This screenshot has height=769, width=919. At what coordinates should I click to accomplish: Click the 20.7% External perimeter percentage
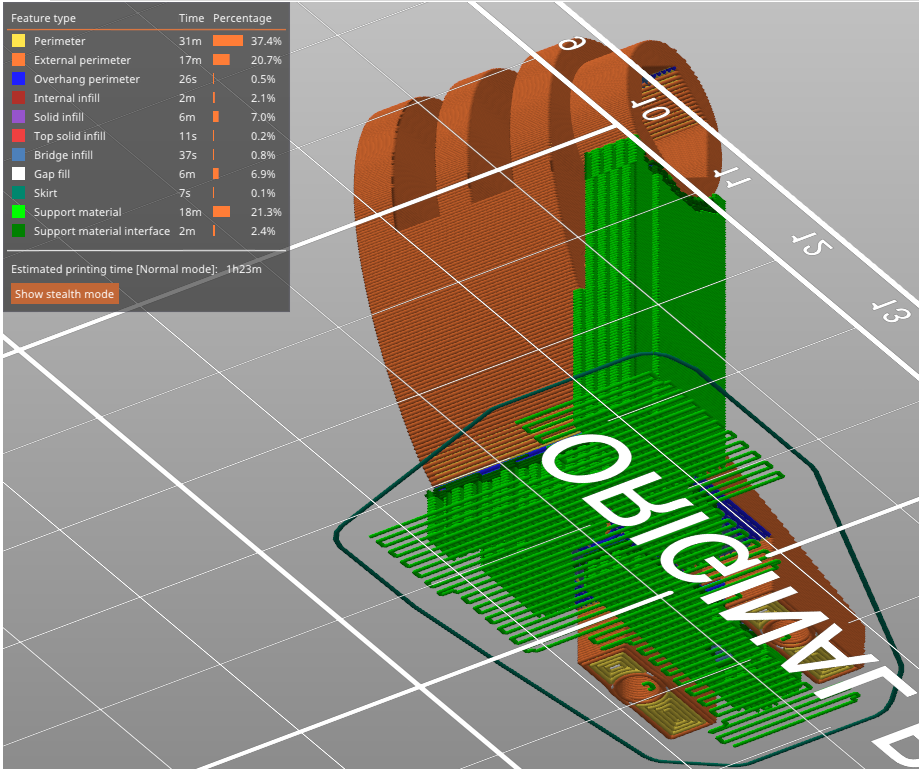(266, 60)
